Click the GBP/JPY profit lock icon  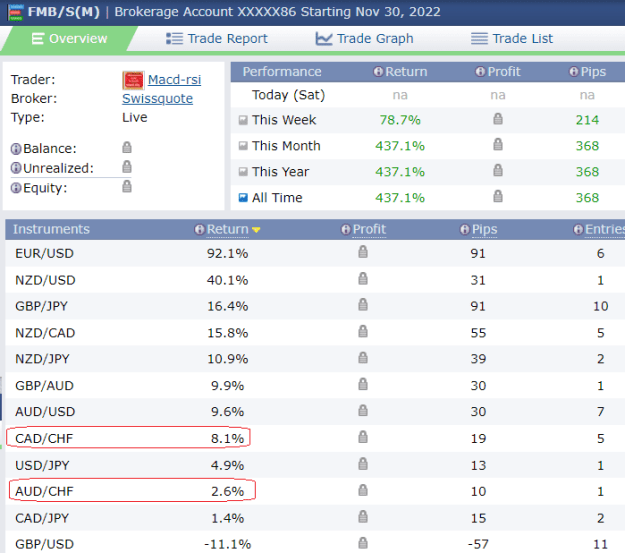click(363, 305)
